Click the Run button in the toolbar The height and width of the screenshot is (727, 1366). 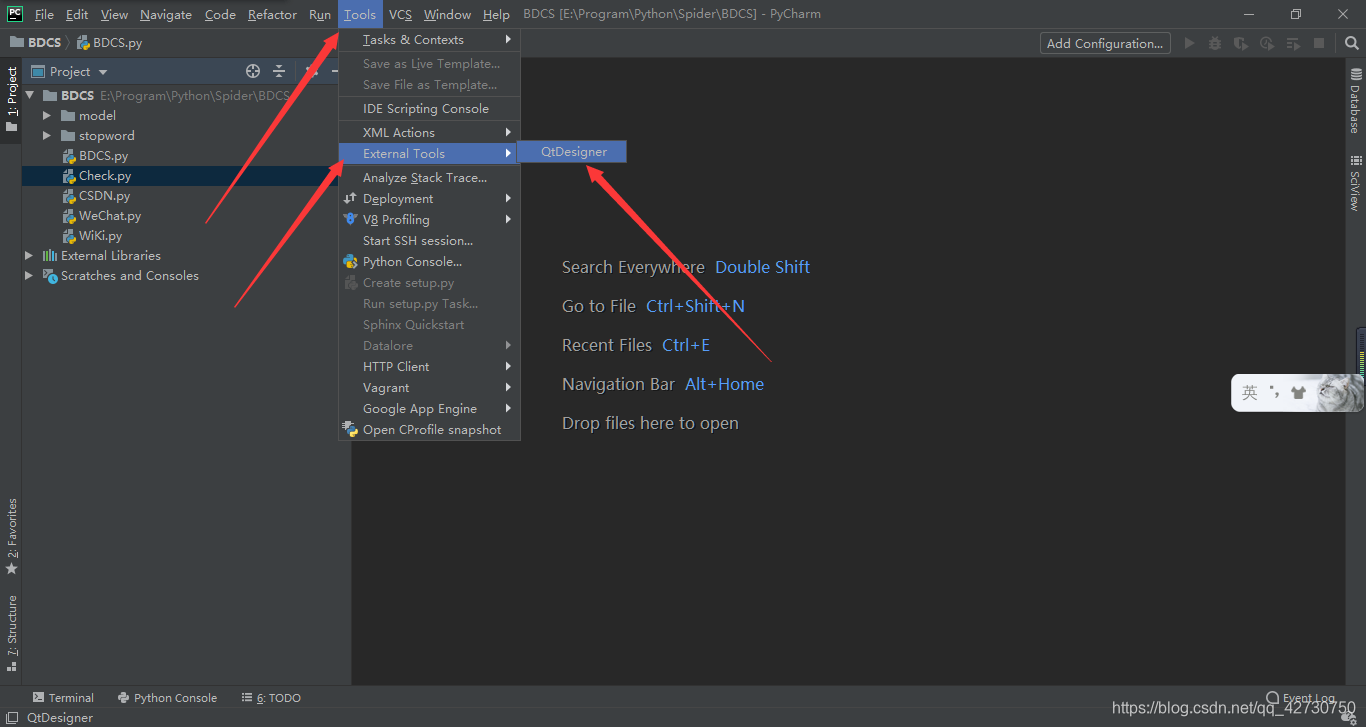point(1189,43)
